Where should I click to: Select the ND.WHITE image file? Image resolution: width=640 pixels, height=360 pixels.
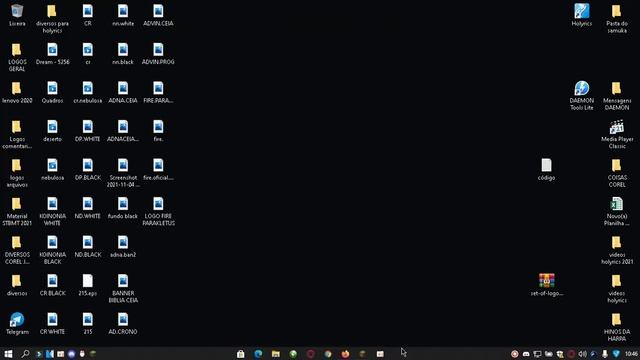point(87,208)
